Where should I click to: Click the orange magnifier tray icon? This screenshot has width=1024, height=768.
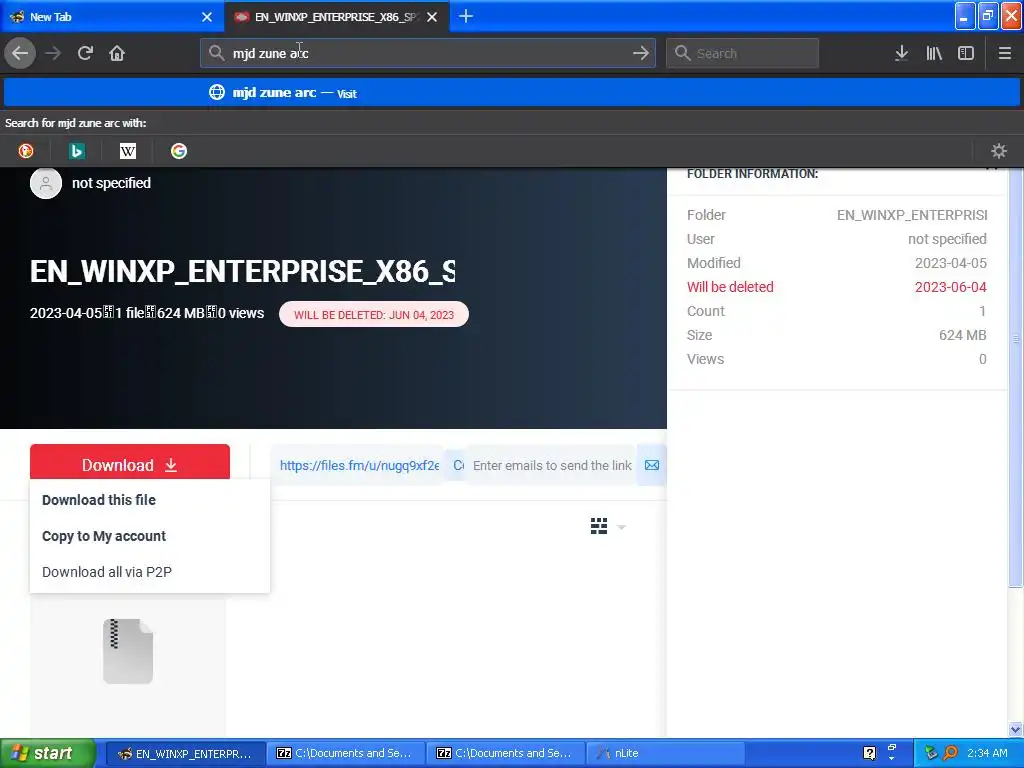[951, 753]
